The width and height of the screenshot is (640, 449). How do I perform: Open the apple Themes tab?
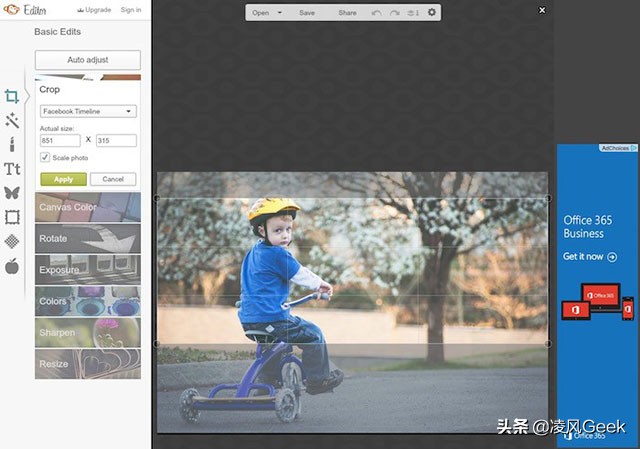pos(12,266)
